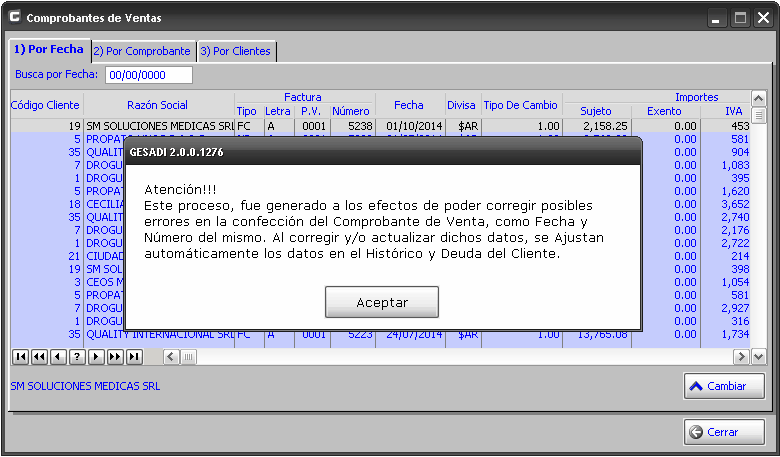Click the application icon in title bar
Image resolution: width=780 pixels, height=457 pixels.
click(x=15, y=17)
